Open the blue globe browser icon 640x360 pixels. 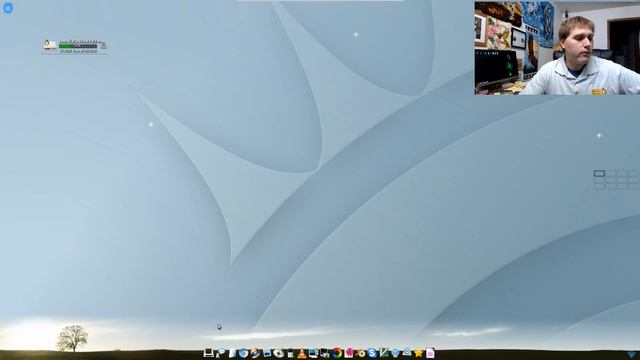point(244,353)
